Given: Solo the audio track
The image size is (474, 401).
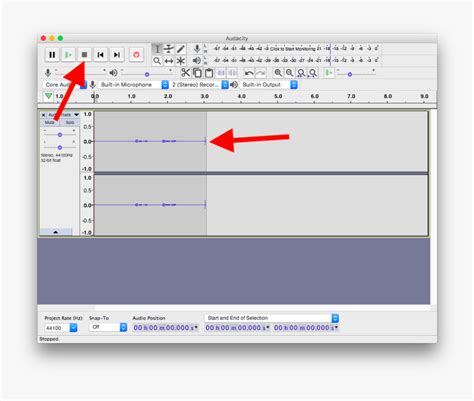Looking at the screenshot, I should [70, 122].
